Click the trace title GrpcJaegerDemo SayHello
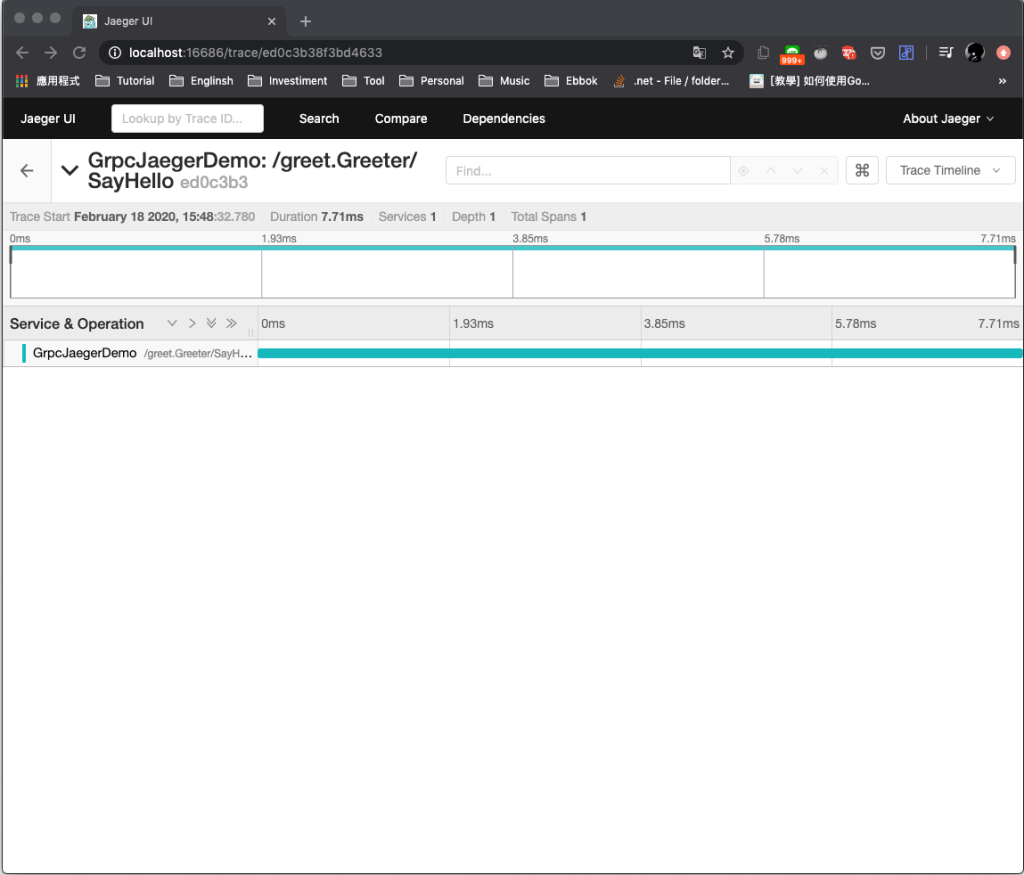Screen dimensions: 1024x875 point(252,170)
